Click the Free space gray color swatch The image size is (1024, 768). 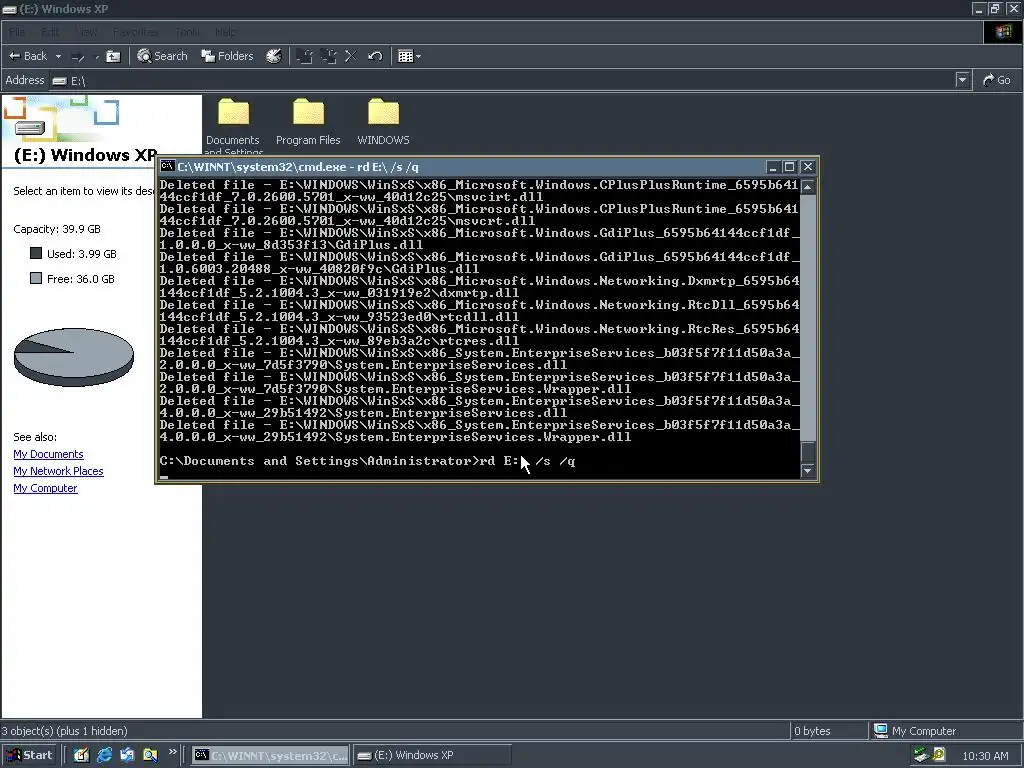click(36, 278)
